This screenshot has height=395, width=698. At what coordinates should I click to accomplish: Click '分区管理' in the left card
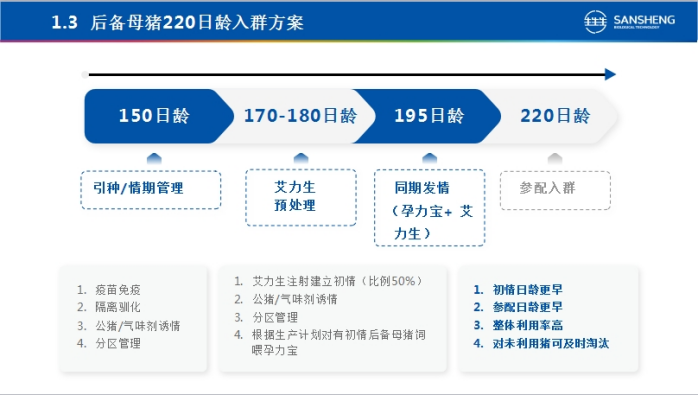coord(118,343)
